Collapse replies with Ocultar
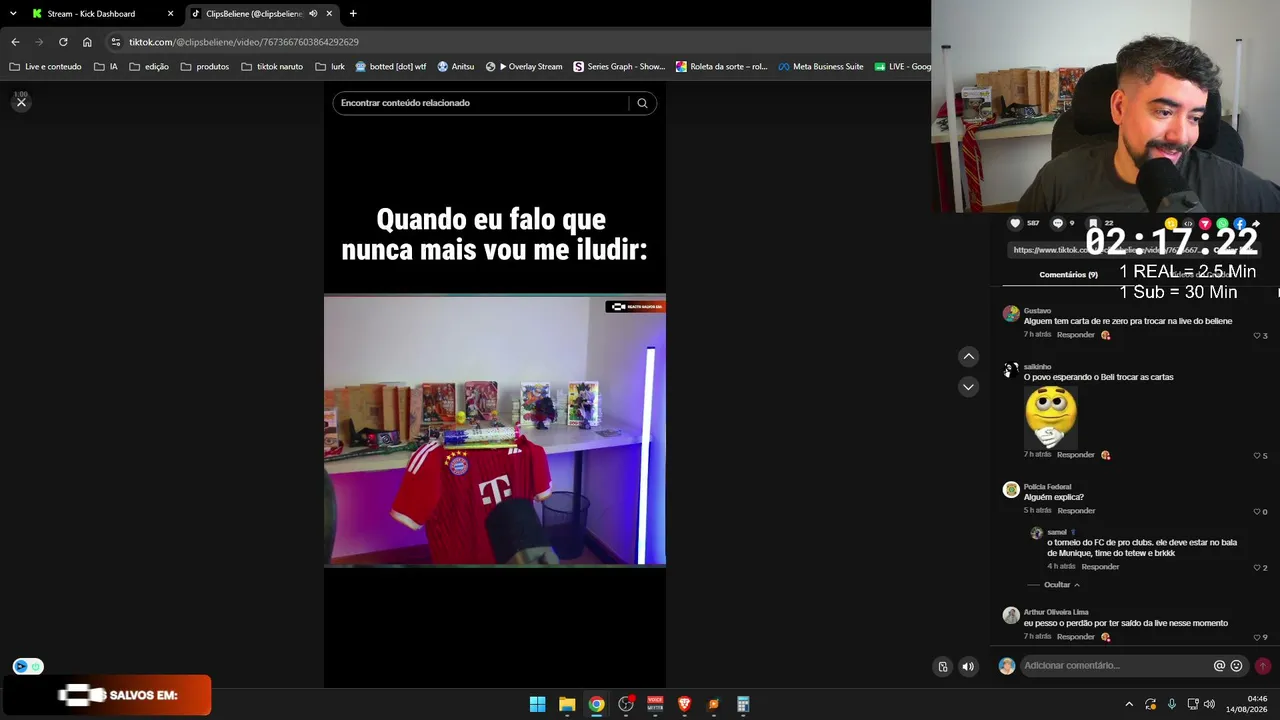The height and width of the screenshot is (720, 1280). click(1061, 585)
